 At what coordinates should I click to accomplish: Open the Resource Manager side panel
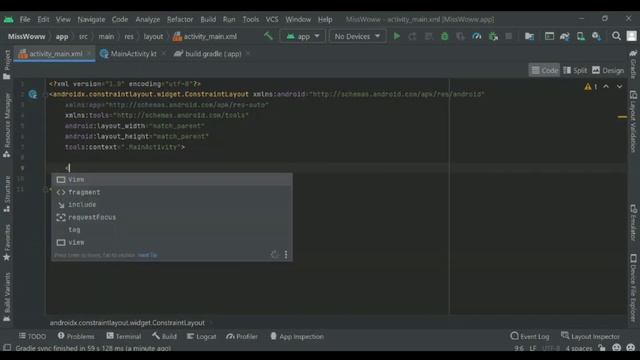tap(7, 125)
